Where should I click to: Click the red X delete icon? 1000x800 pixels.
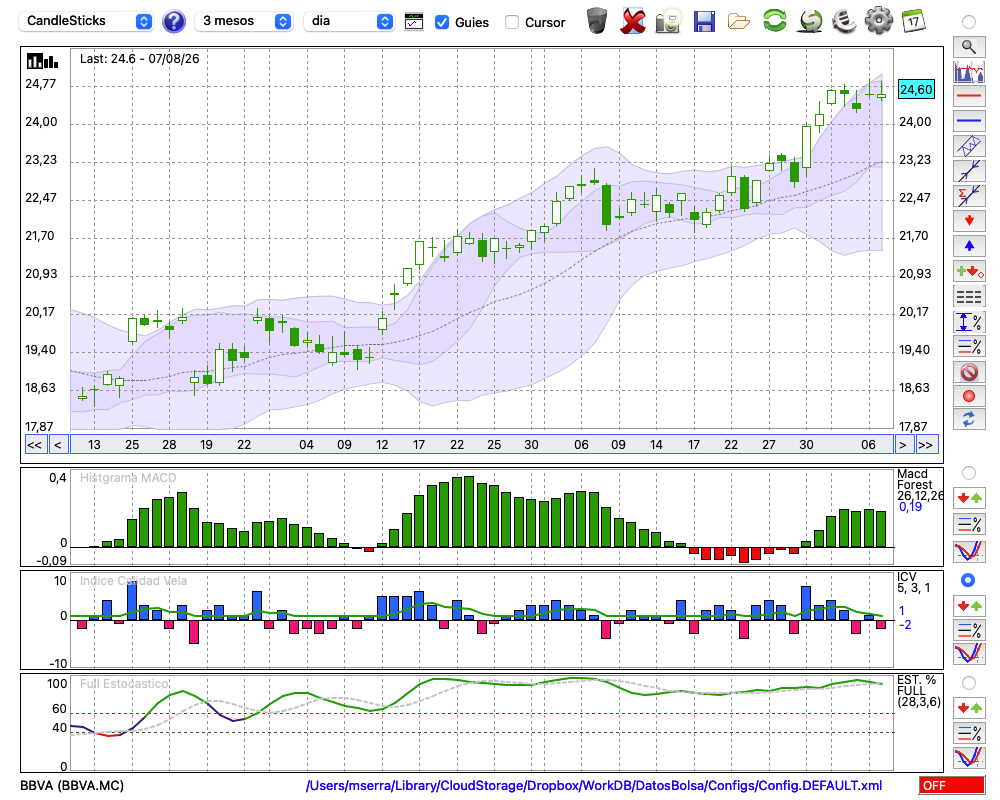632,21
